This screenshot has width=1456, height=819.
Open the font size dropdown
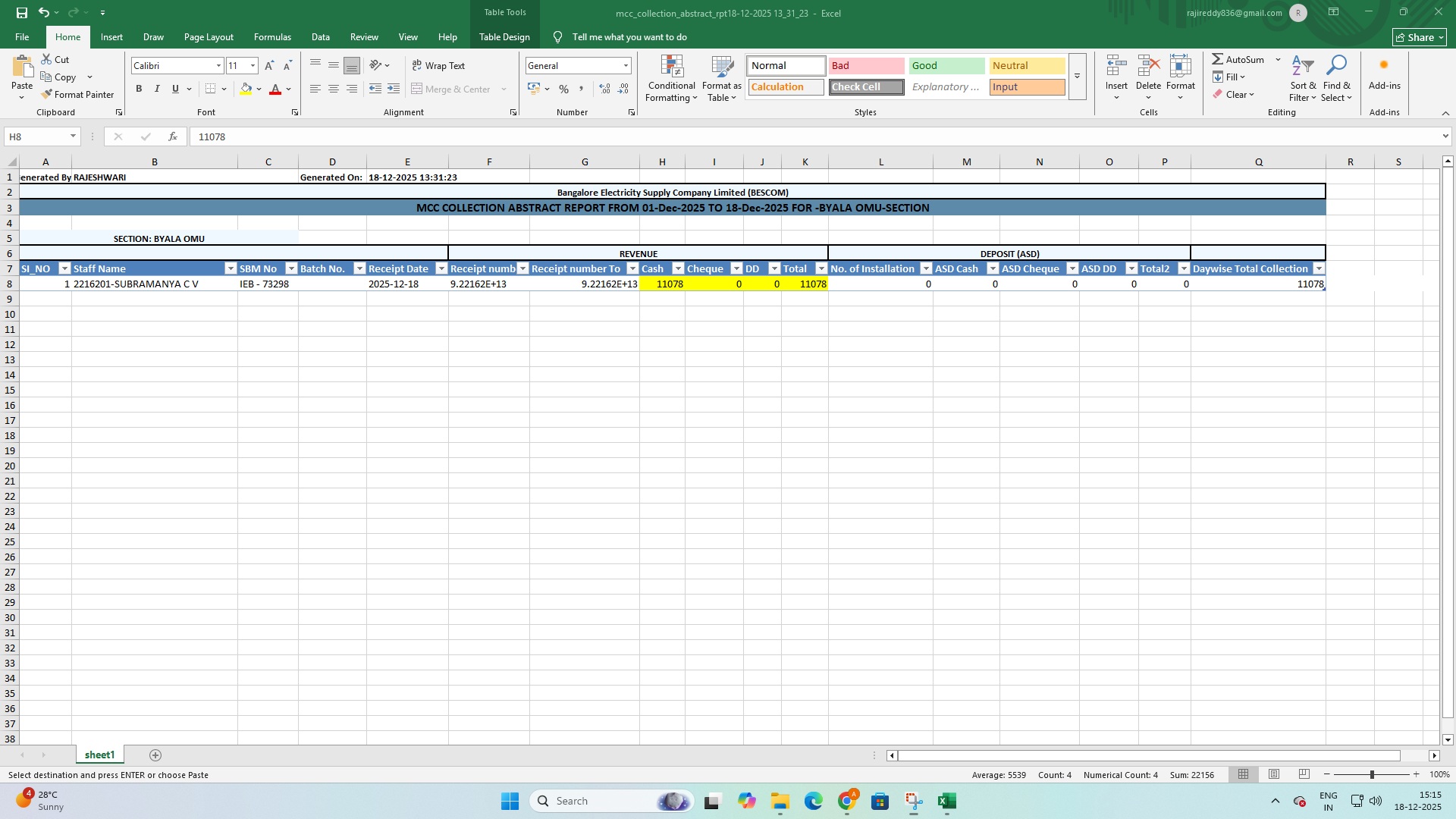click(x=253, y=66)
